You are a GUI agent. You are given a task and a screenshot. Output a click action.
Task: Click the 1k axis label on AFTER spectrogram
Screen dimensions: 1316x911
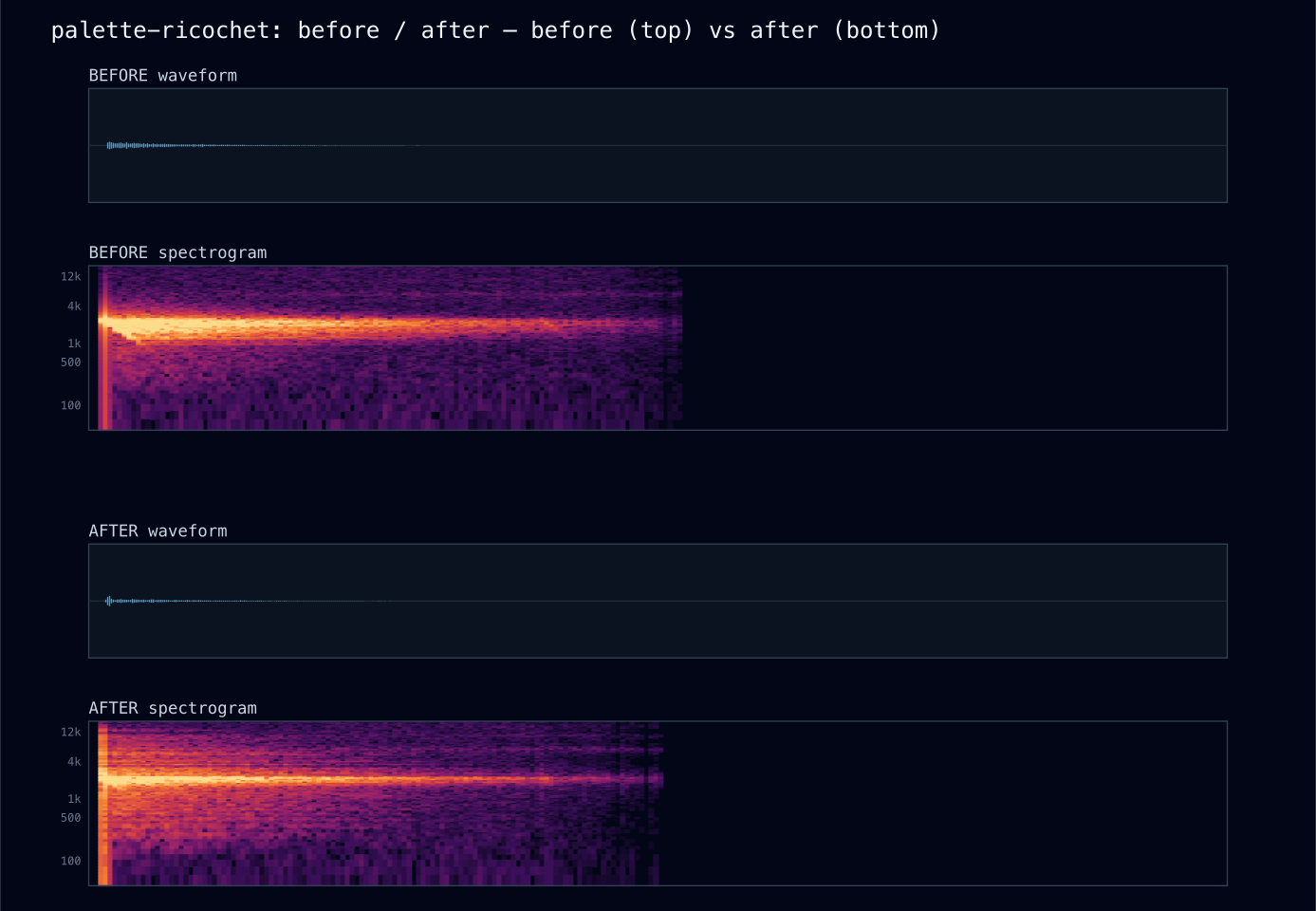[x=74, y=798]
